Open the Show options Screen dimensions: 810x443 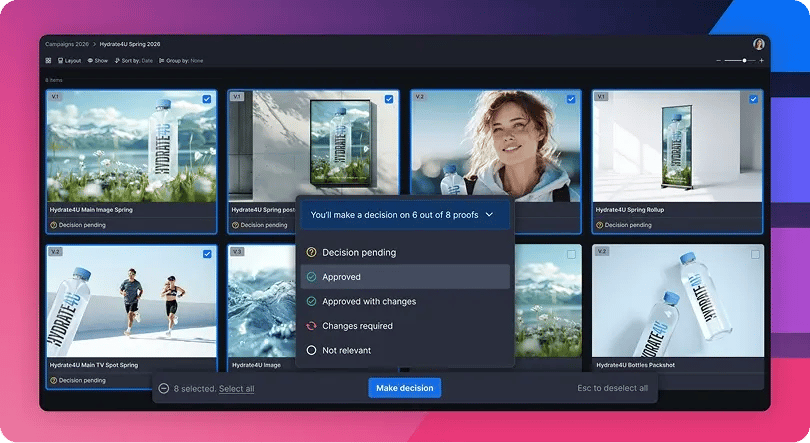pos(98,60)
